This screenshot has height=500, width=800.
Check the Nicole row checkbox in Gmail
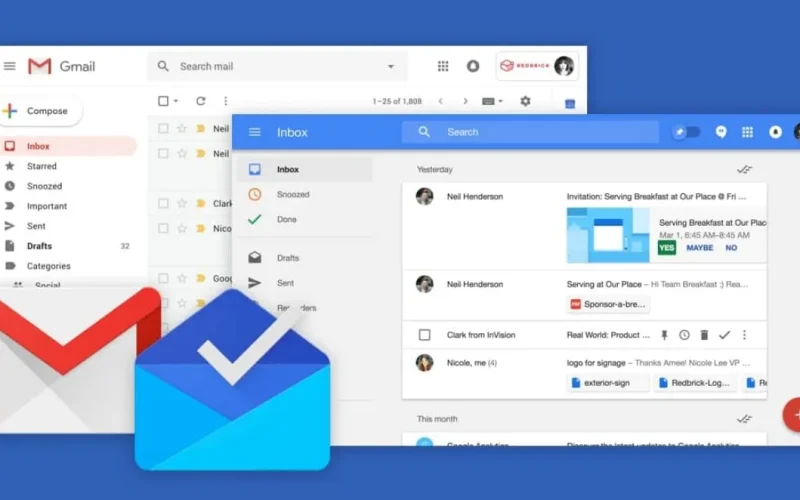coord(163,228)
